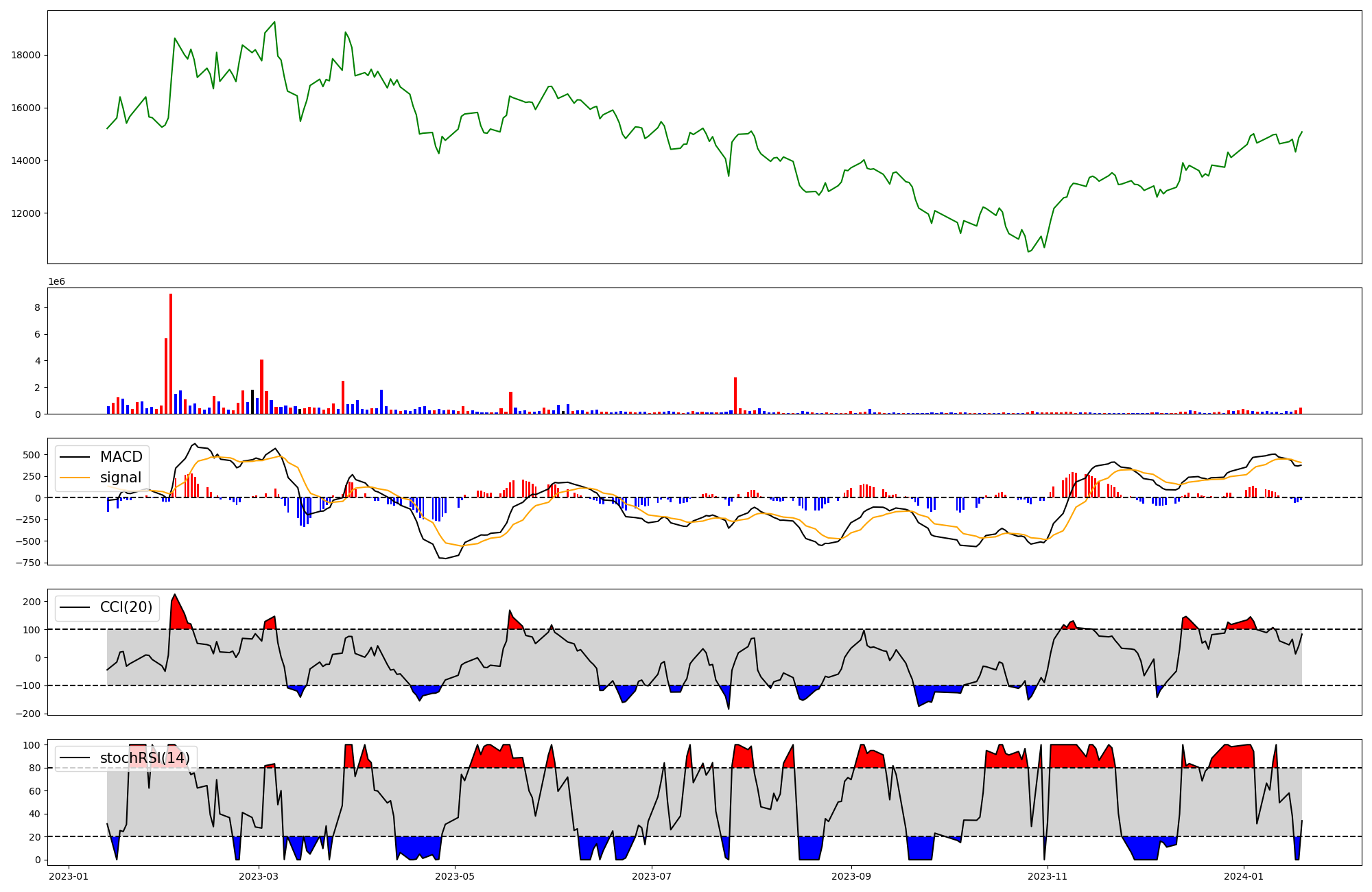The image size is (1372, 892).
Task: Click the volume axis tick label 6
Action: [x=38, y=335]
